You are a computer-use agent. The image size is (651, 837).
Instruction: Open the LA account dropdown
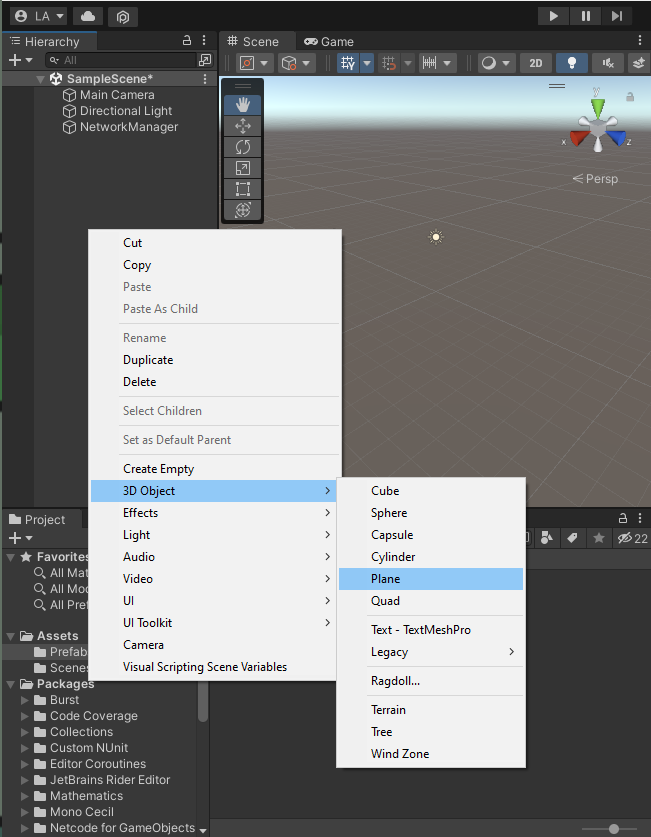pos(39,16)
